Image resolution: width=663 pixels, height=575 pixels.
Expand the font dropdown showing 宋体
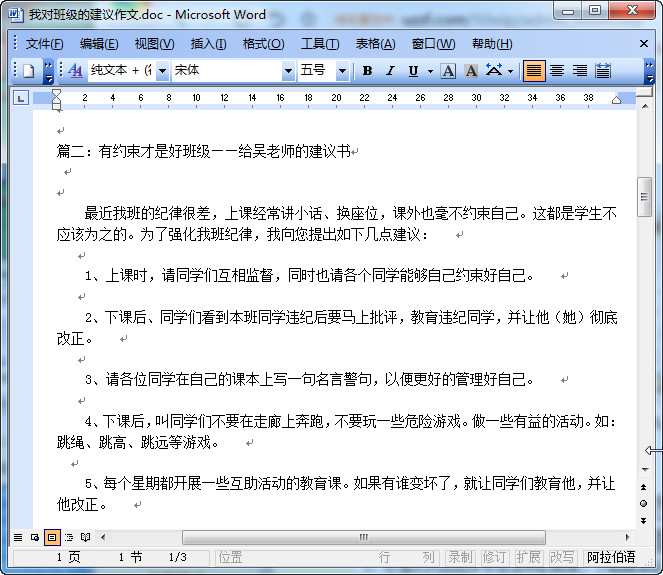point(288,71)
